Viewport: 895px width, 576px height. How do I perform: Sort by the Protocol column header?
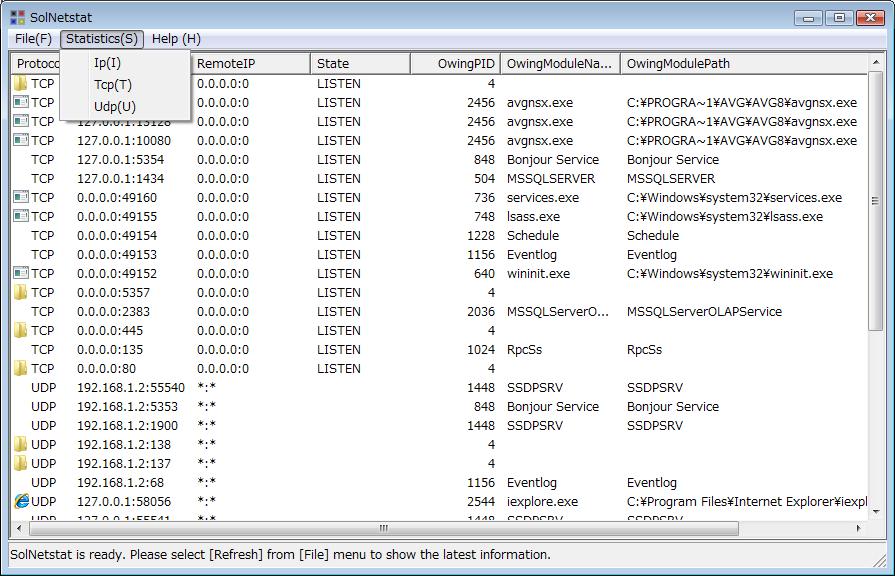[x=37, y=63]
